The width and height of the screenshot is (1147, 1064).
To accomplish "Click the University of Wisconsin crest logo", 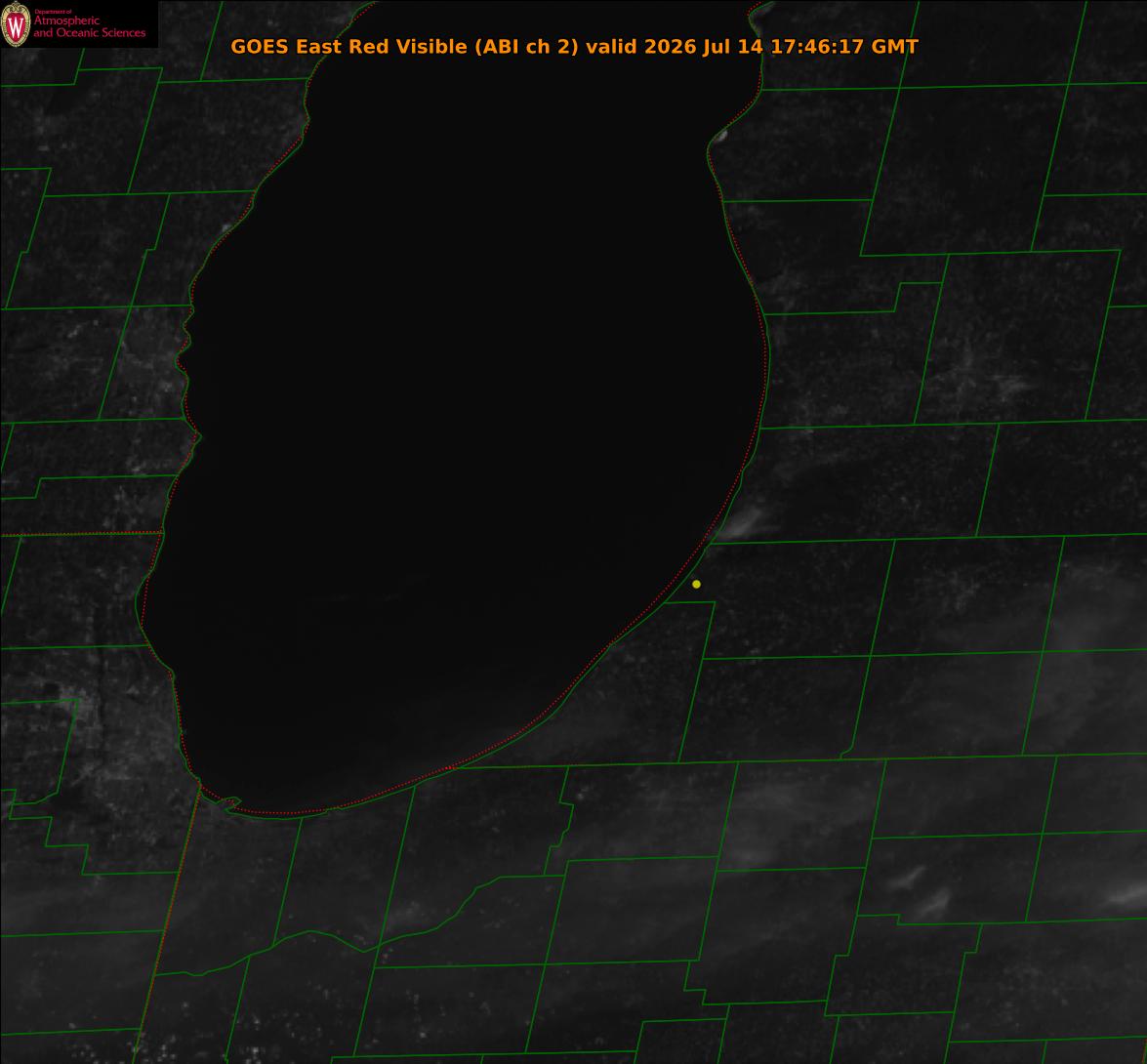I will pyautogui.click(x=16, y=24).
